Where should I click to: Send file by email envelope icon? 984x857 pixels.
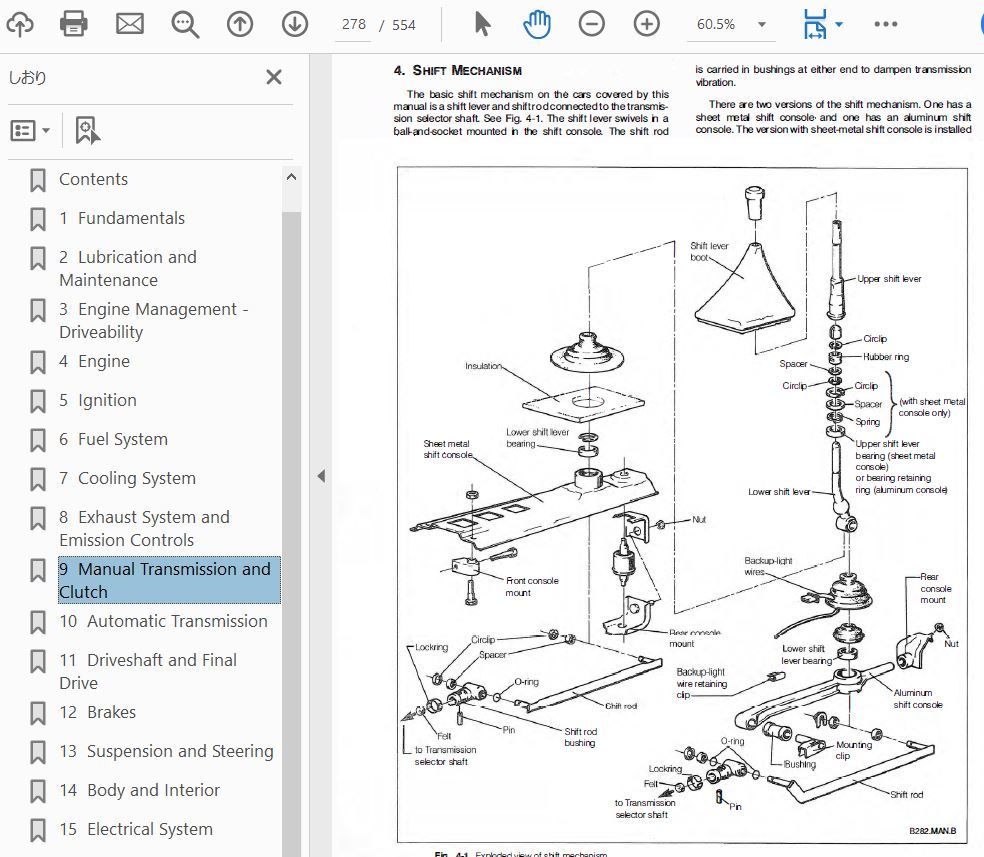coord(130,24)
